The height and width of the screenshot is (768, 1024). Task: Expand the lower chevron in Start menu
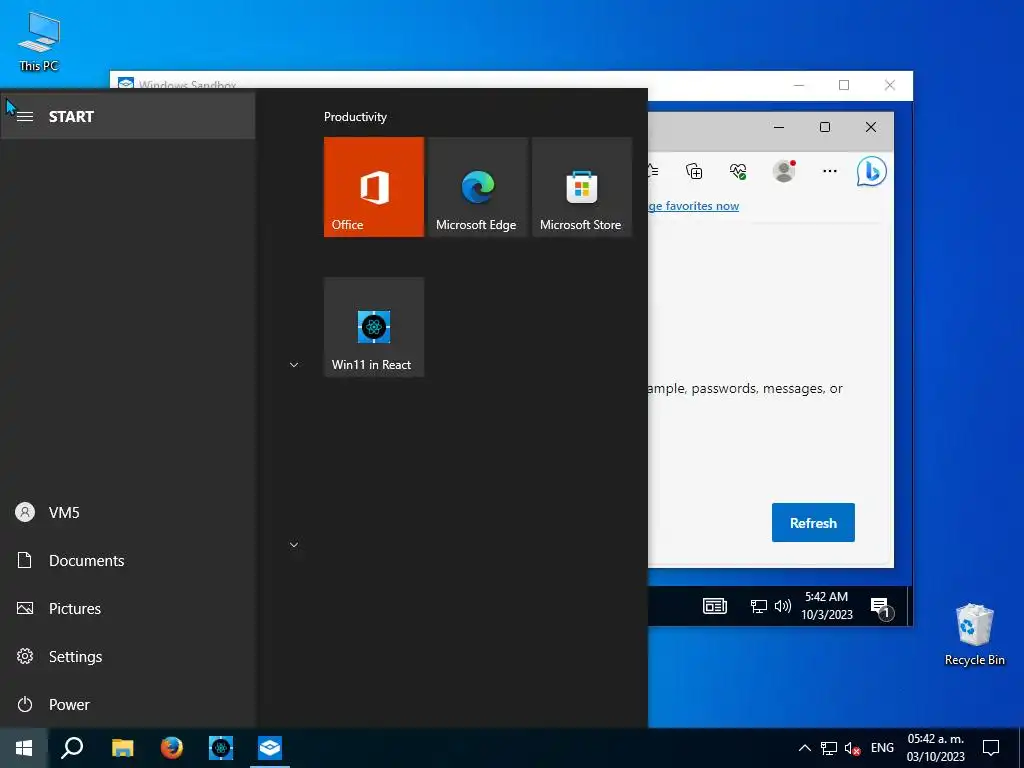point(294,545)
